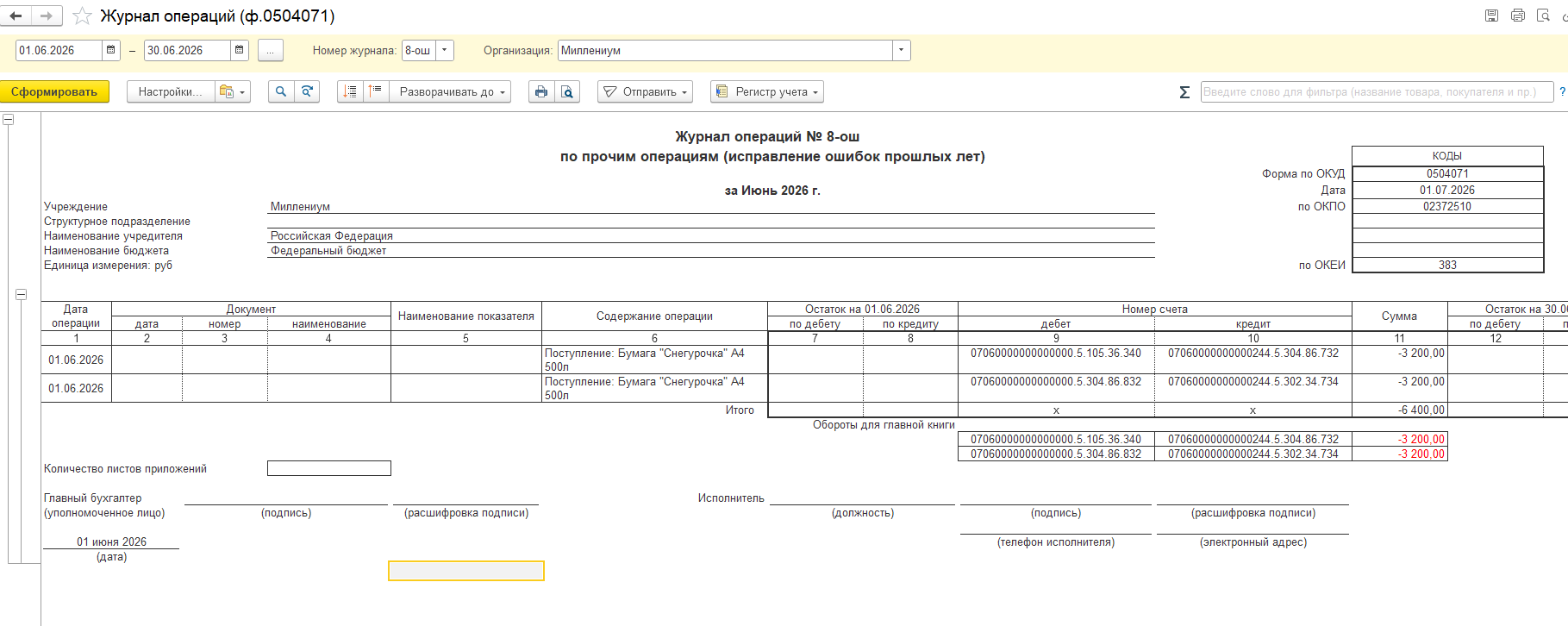The image size is (1568, 626).
Task: Open the report variants dropdown icon
Action: click(x=232, y=91)
